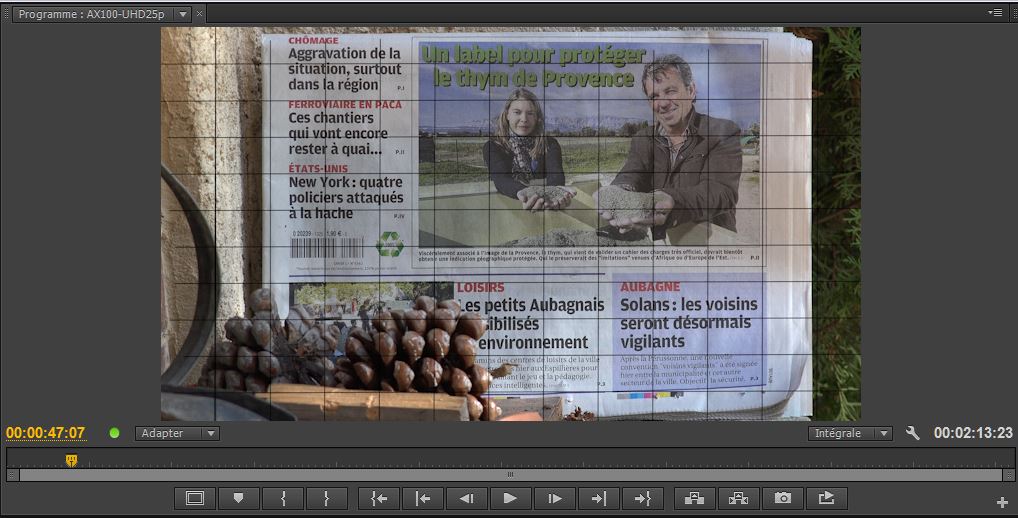Image resolution: width=1018 pixels, height=518 pixels.
Task: Click the left handle of the zoom scroll bar
Action: 12,475
